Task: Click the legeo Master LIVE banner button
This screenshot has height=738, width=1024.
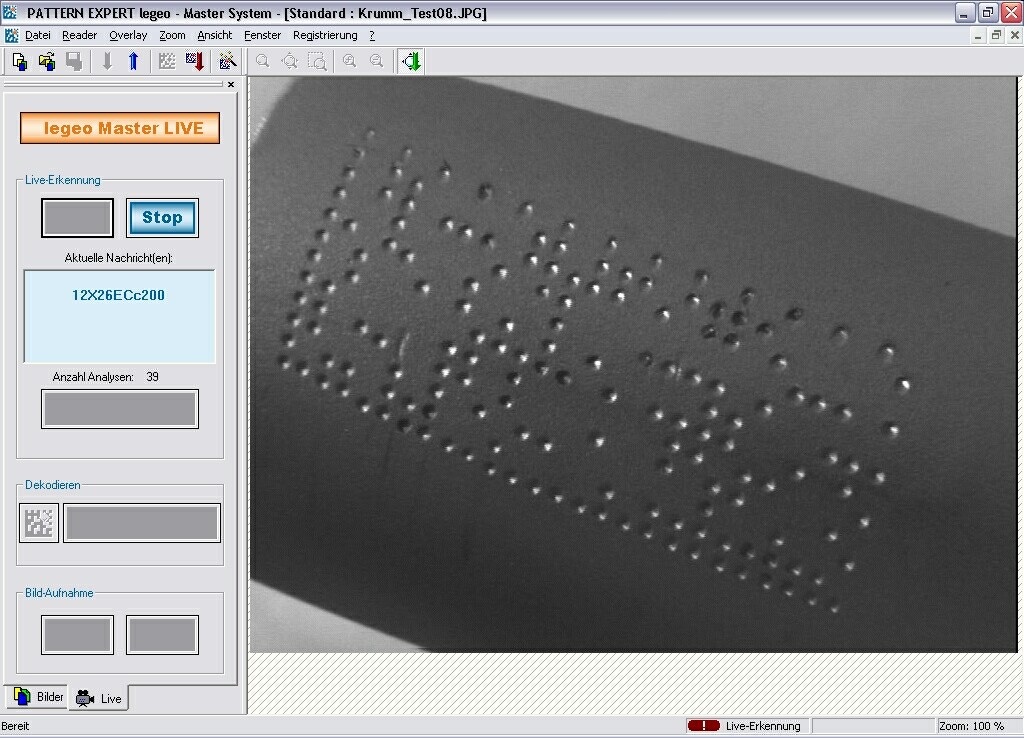Action: tap(120, 128)
